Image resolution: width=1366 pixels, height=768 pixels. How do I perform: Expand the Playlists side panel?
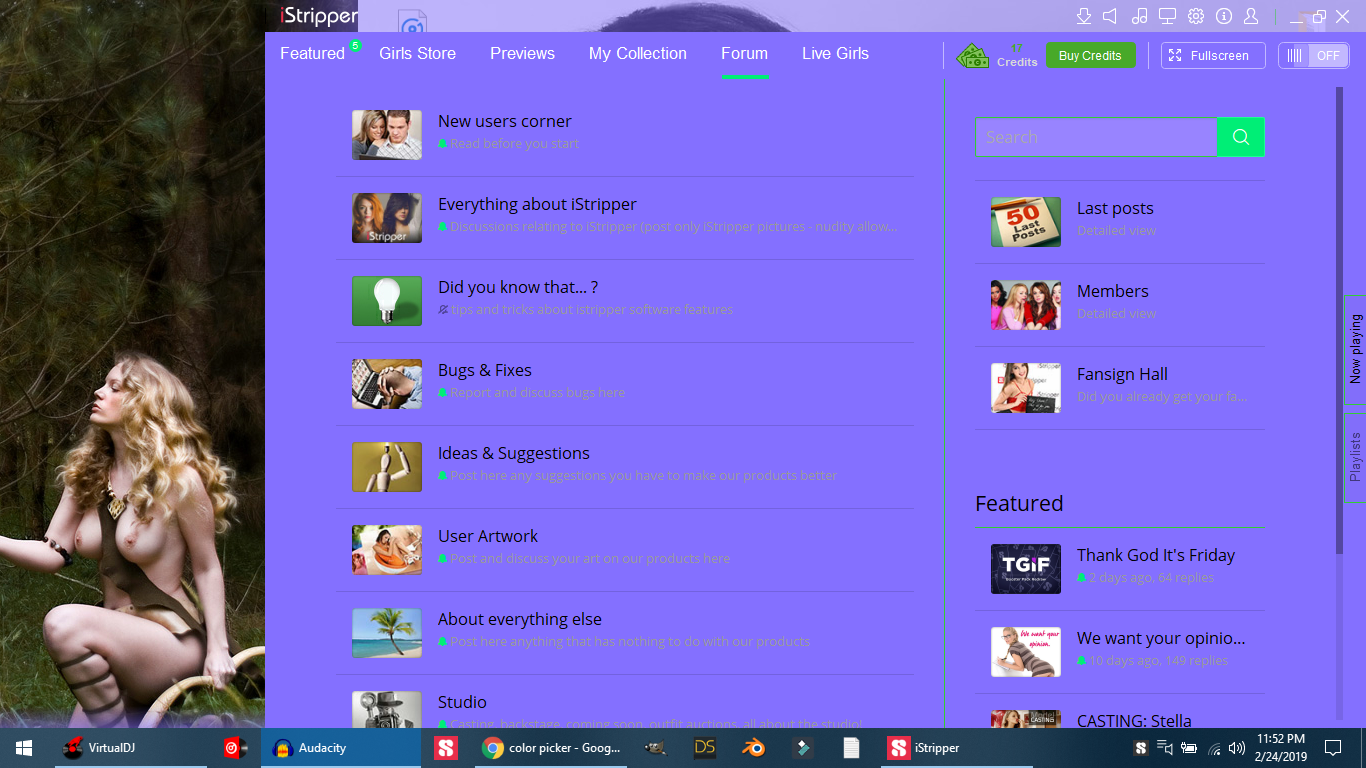pos(1355,457)
